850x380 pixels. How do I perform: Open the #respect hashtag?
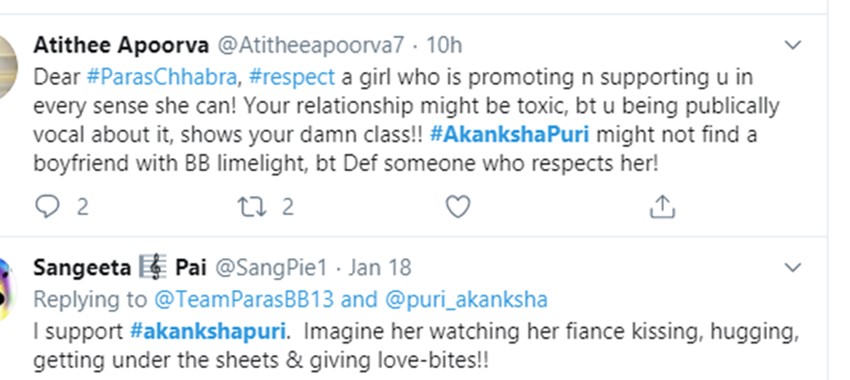(292, 77)
